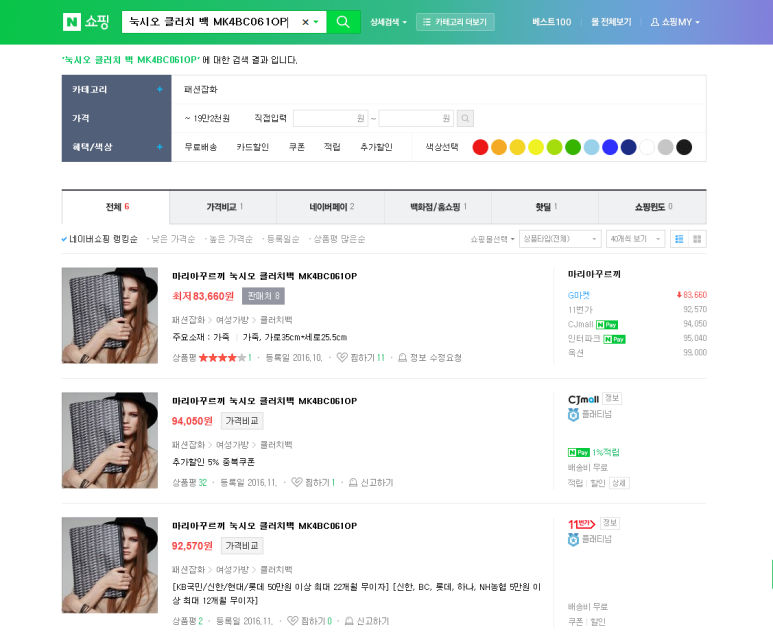Switch to list view icon
This screenshot has height=636, width=773.
679,239
